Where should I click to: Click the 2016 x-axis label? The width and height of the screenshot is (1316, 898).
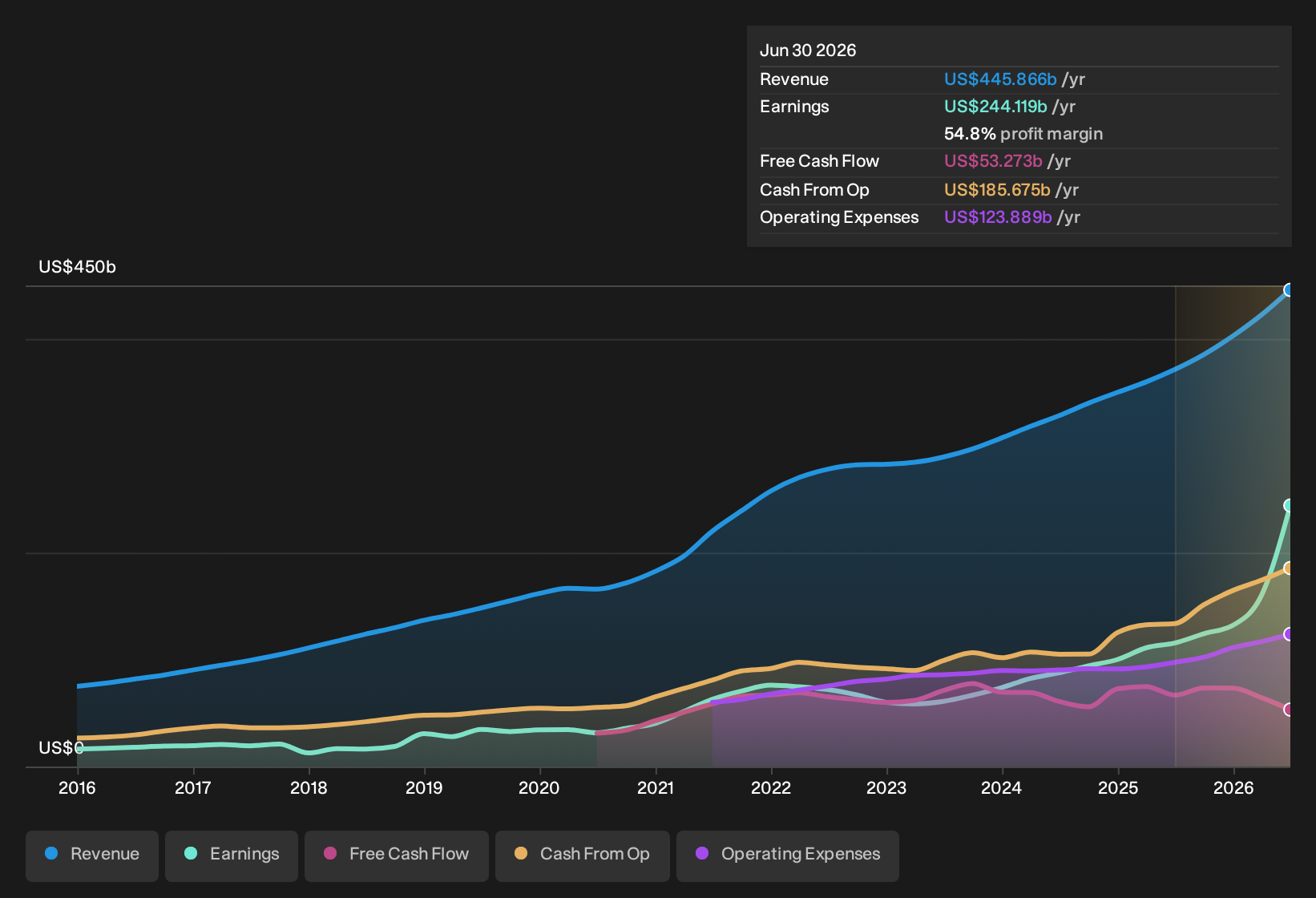[x=77, y=787]
